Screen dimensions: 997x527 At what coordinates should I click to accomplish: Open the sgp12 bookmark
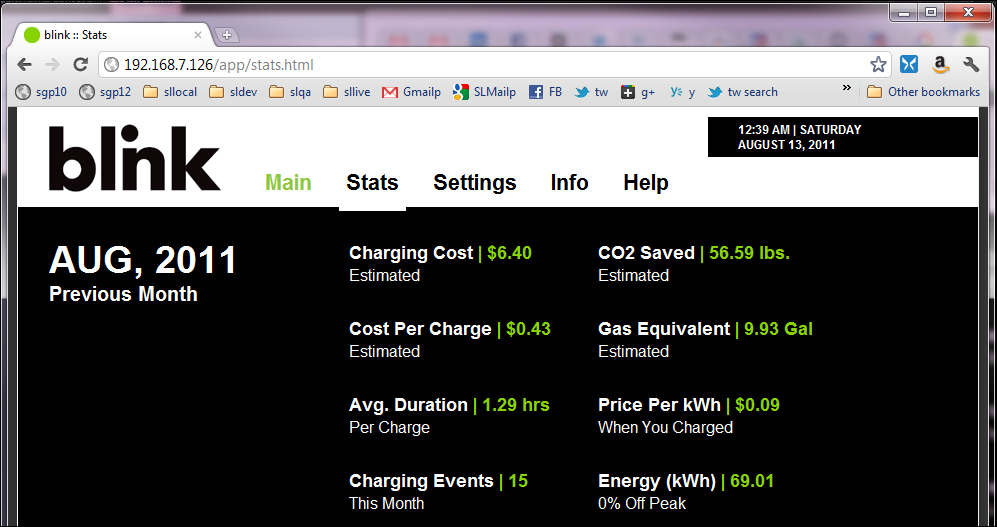105,92
